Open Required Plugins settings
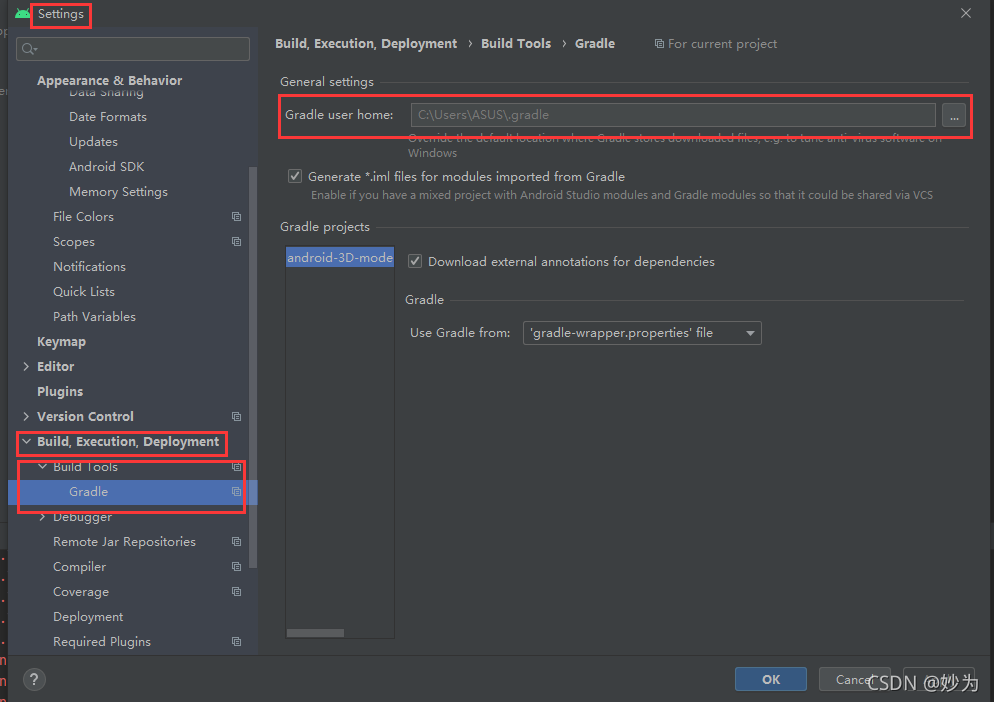The image size is (994, 702). (102, 642)
